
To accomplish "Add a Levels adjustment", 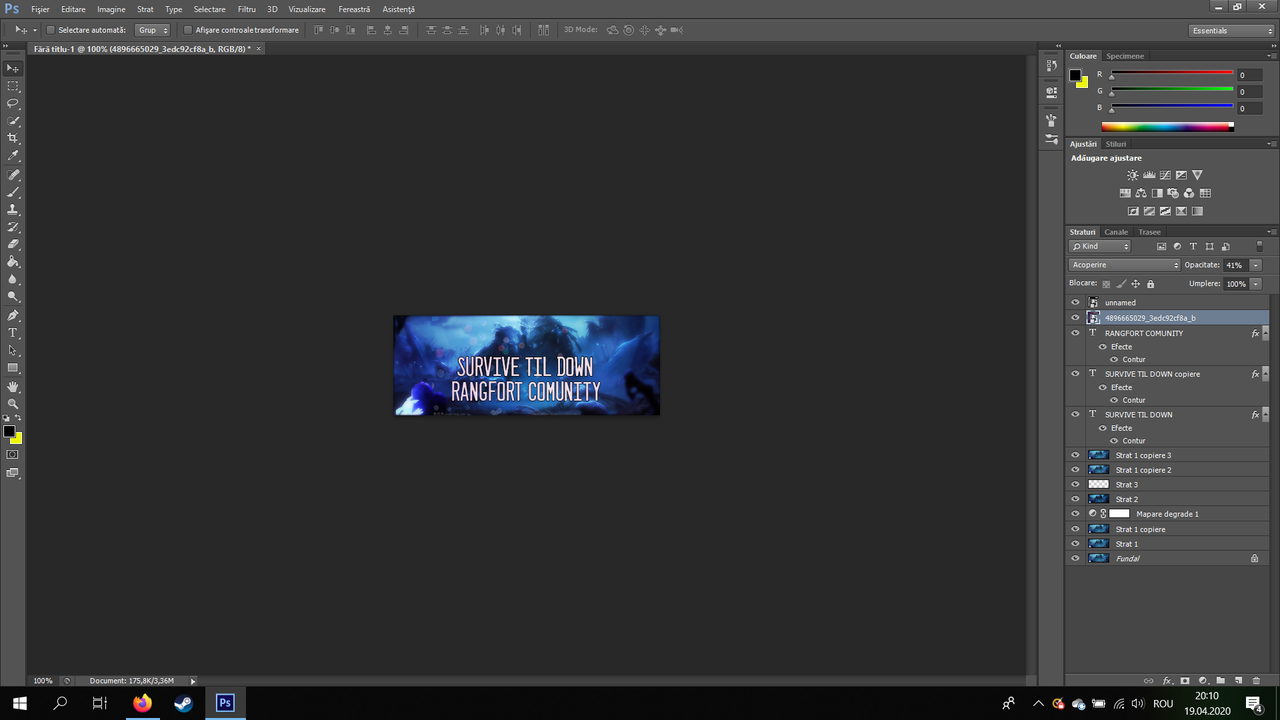I will click(x=1149, y=175).
